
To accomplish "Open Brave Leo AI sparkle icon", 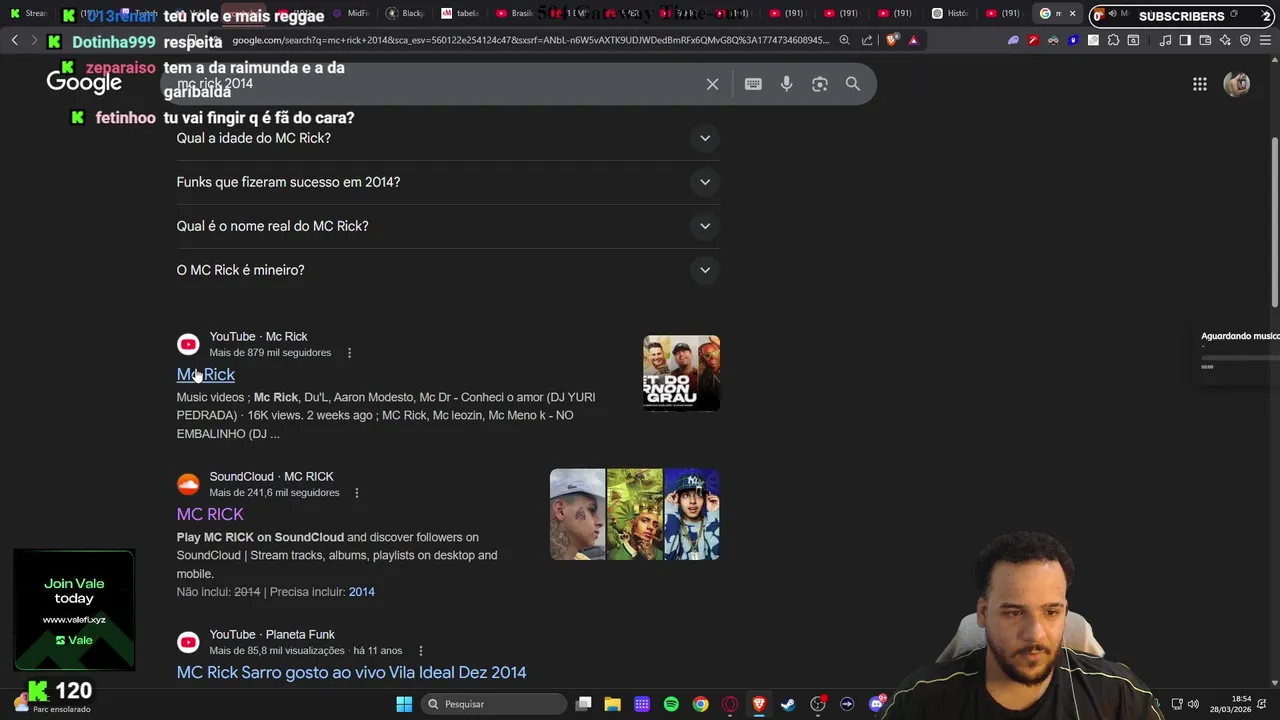I will (x=1225, y=40).
